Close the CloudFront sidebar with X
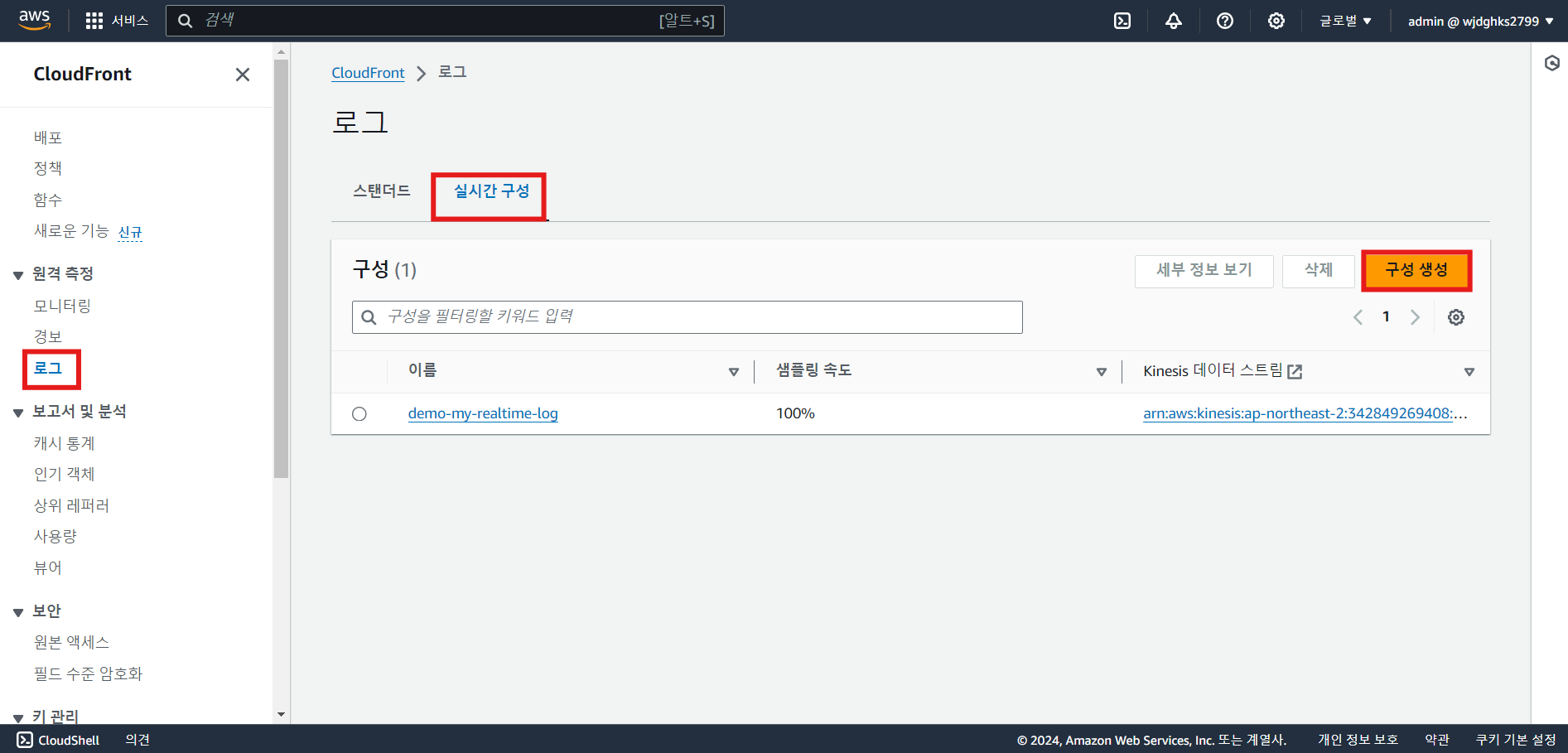The width and height of the screenshot is (1568, 753). coord(243,75)
